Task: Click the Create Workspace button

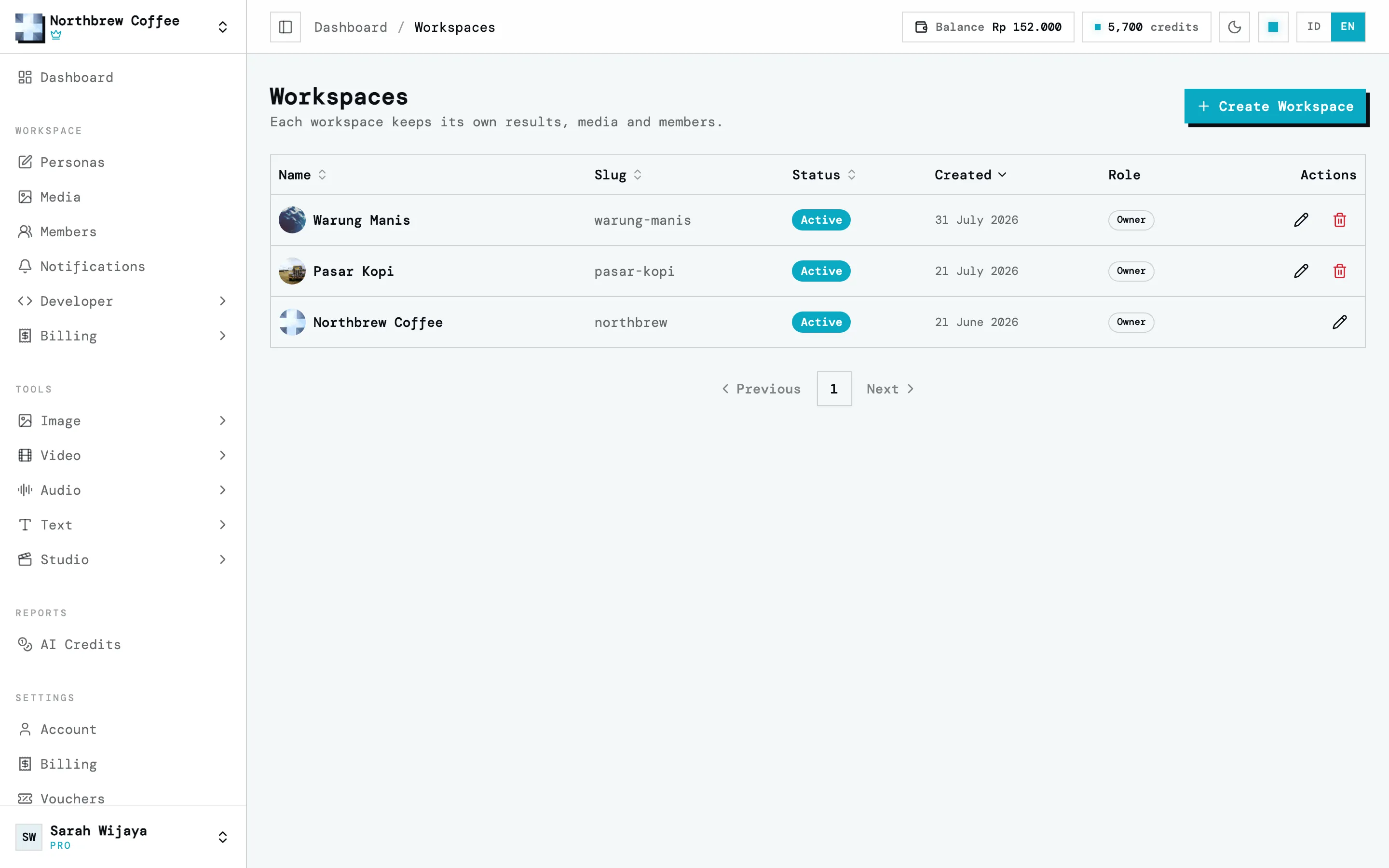Action: coord(1275,106)
